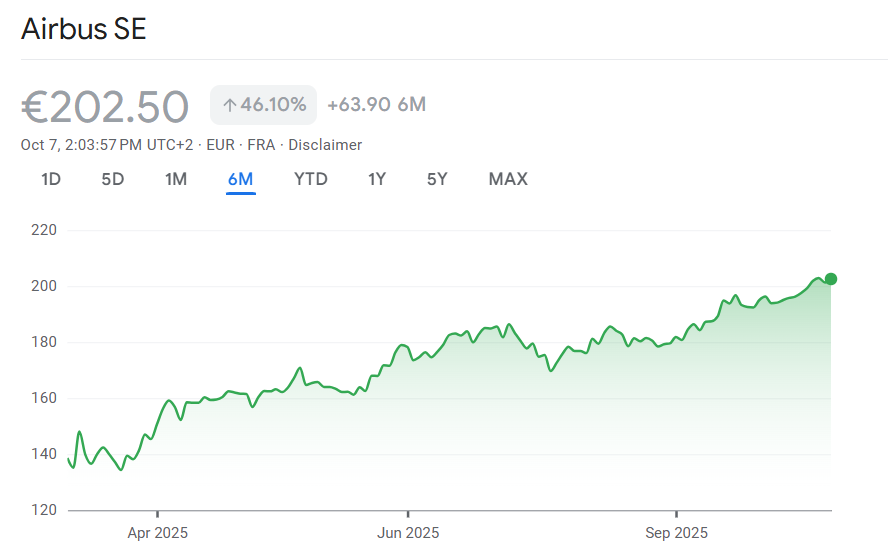The image size is (888, 555).
Task: Select the 5D time range tab
Action: (x=113, y=180)
